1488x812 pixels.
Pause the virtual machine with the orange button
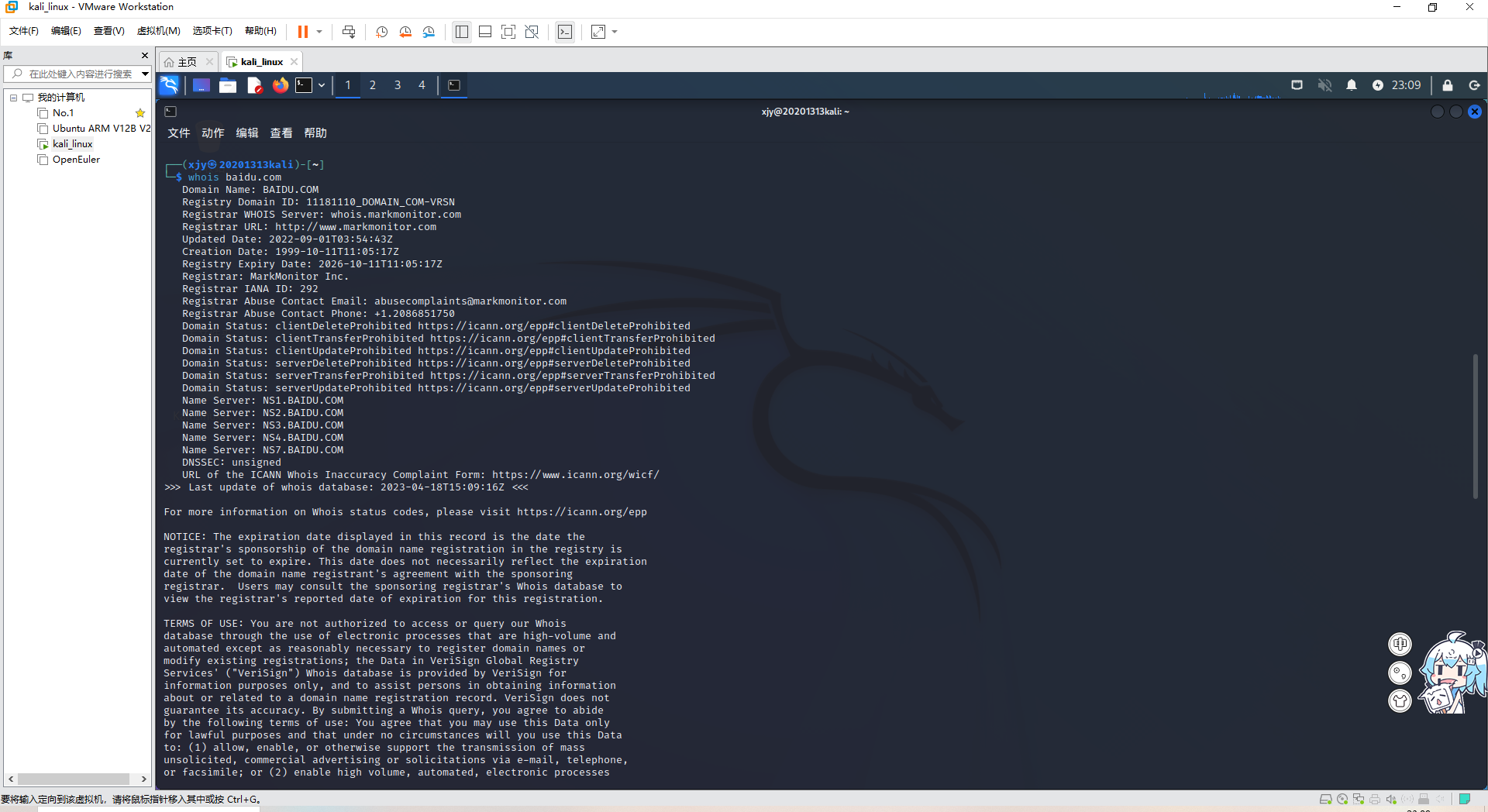[x=303, y=32]
